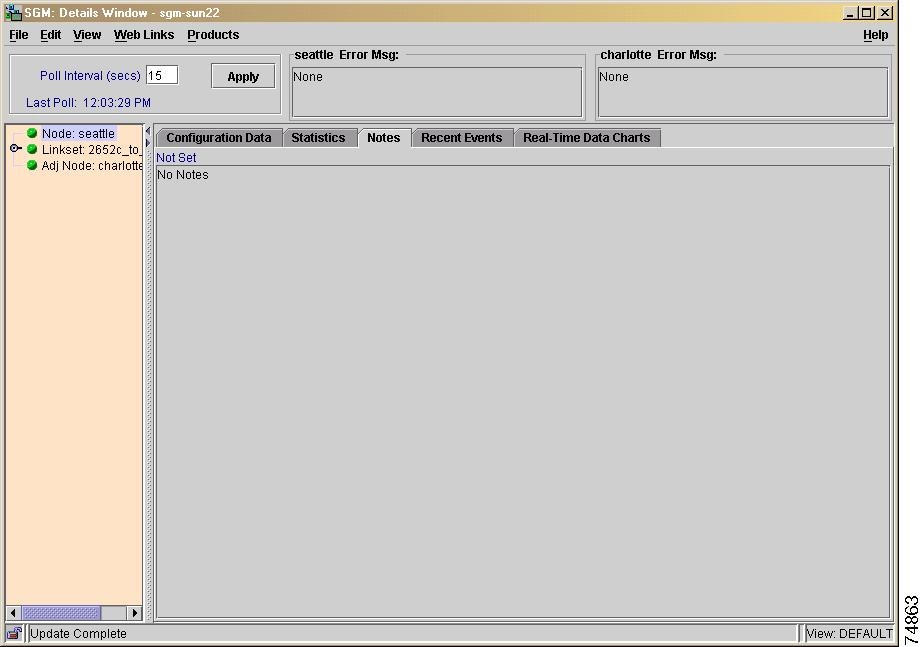Image resolution: width=920 pixels, height=647 pixels.
Task: Select the Linkset: 2652c_to_ tree item
Action: [91, 150]
